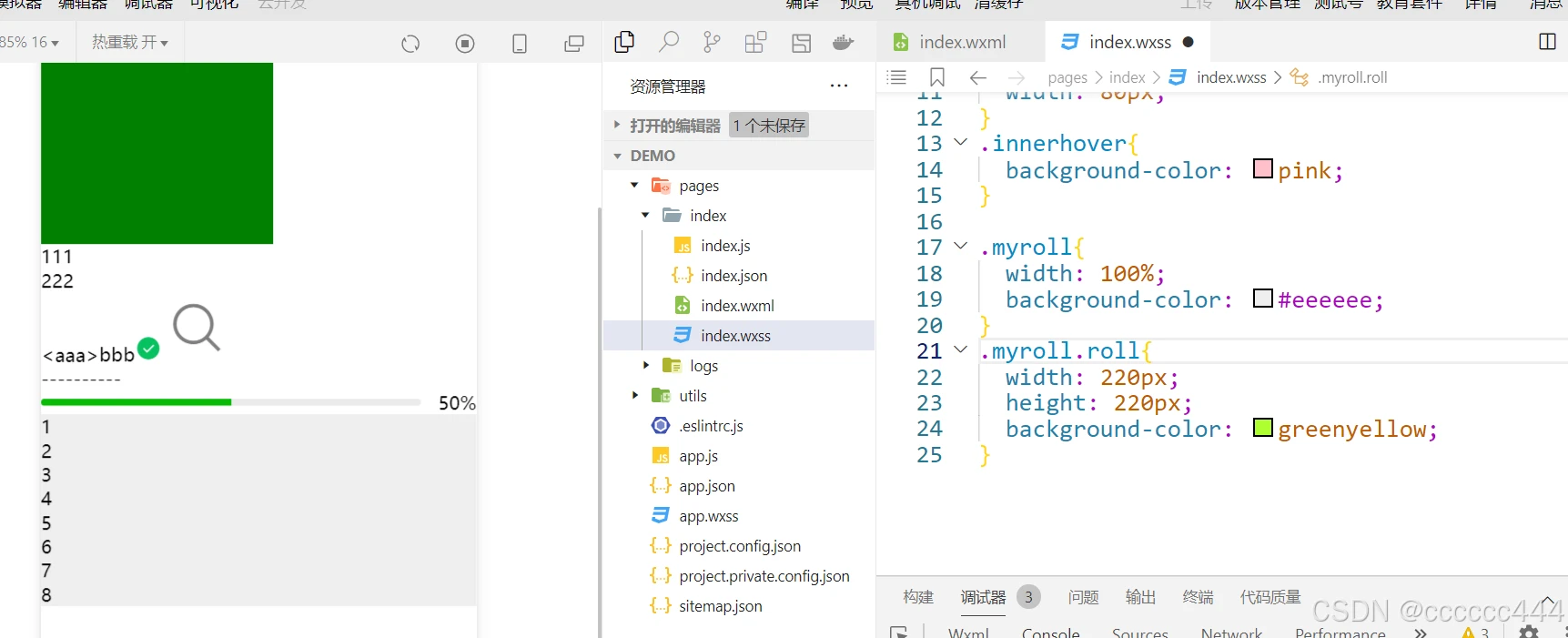Click the pink color swatch
The width and height of the screenshot is (1568, 638).
point(1262,169)
